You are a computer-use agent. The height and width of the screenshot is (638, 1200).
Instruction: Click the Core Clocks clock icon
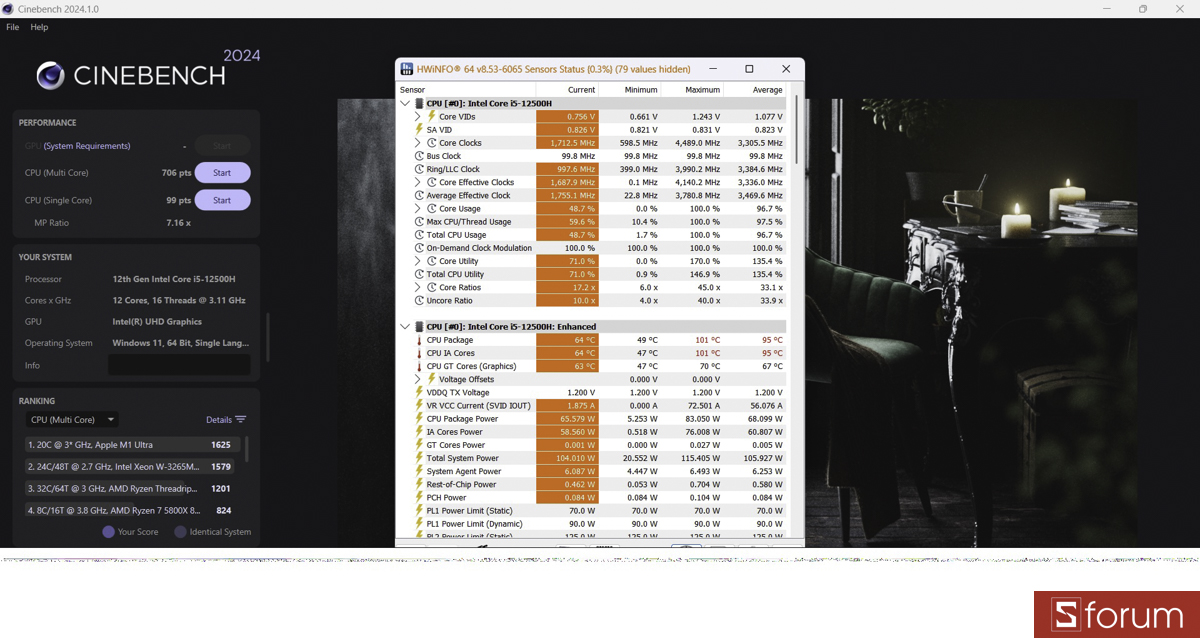(432, 143)
